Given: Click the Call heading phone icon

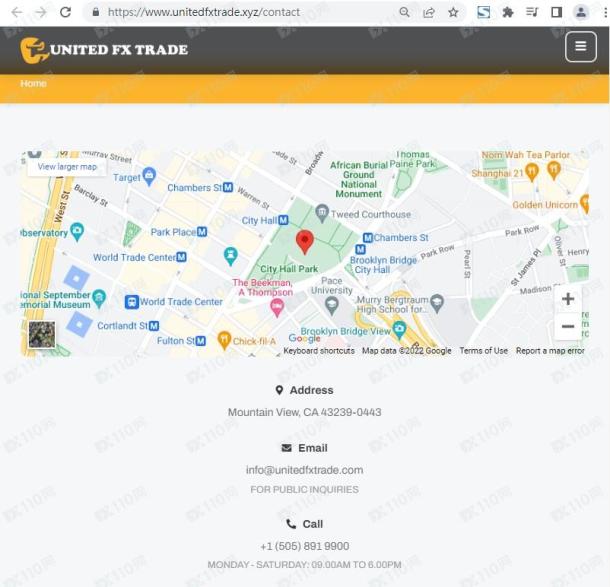Looking at the screenshot, I should 291,524.
